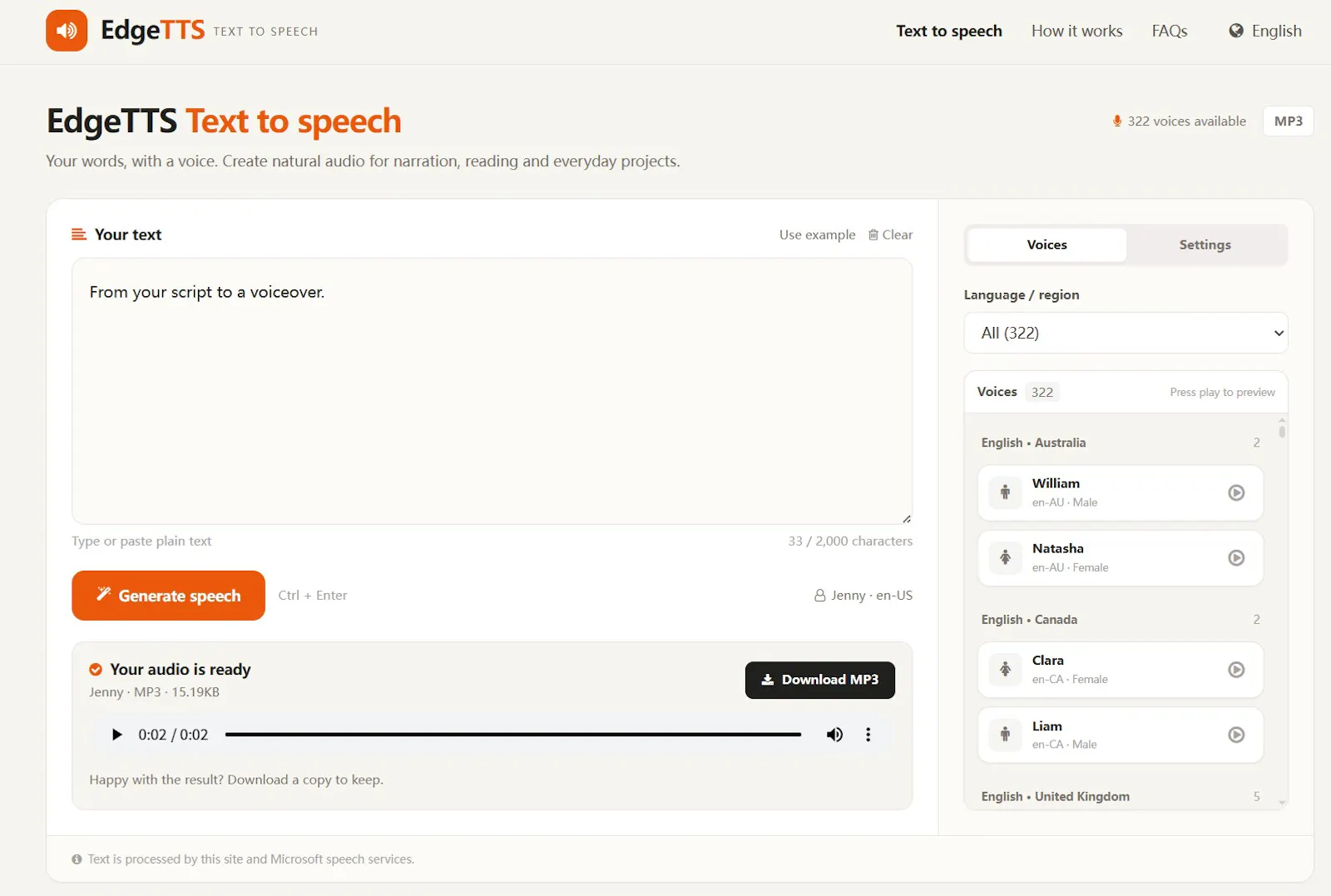Screen dimensions: 1331x896
Task: Click the microphone icon near voices available
Action: coord(1117,121)
